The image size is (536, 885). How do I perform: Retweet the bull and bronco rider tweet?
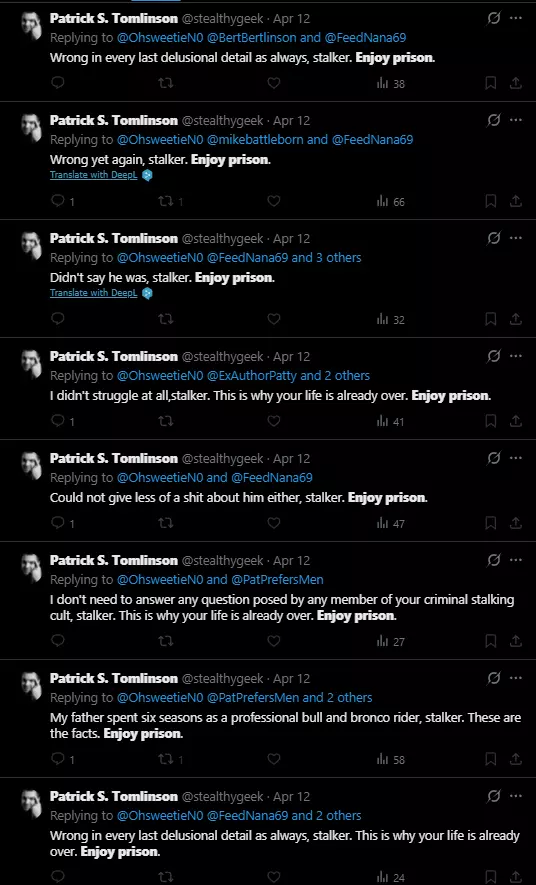[166, 759]
